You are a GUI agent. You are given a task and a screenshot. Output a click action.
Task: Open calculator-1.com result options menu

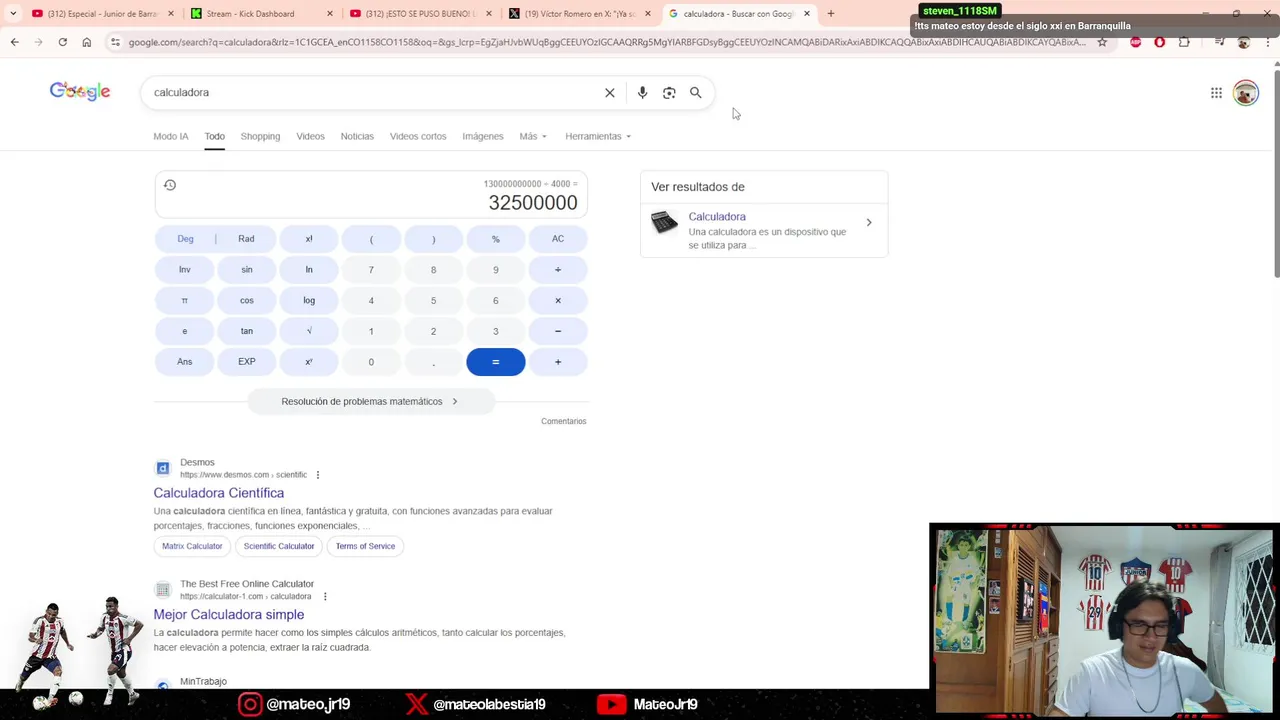pos(324,597)
